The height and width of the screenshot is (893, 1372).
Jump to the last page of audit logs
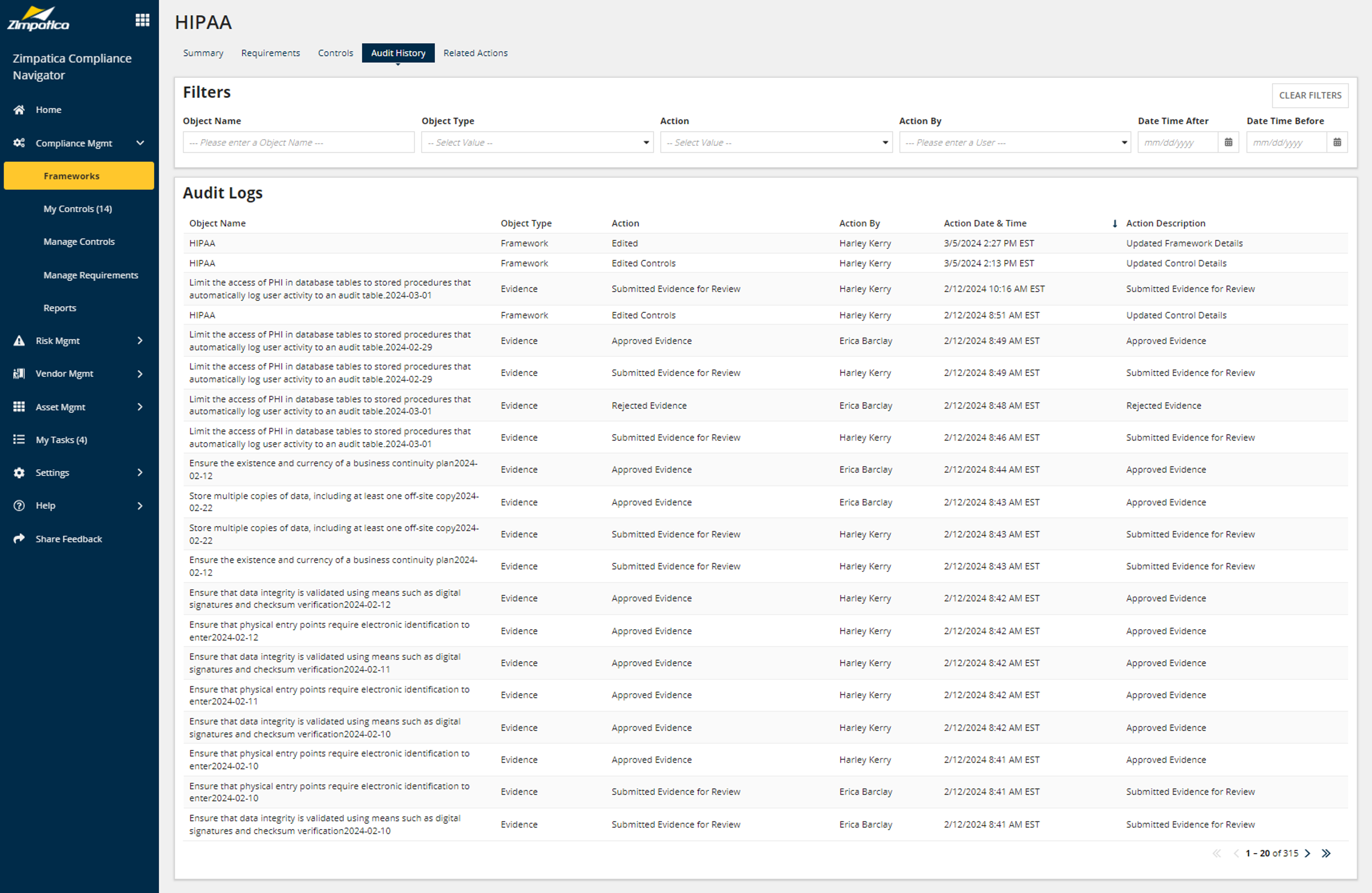(1326, 853)
